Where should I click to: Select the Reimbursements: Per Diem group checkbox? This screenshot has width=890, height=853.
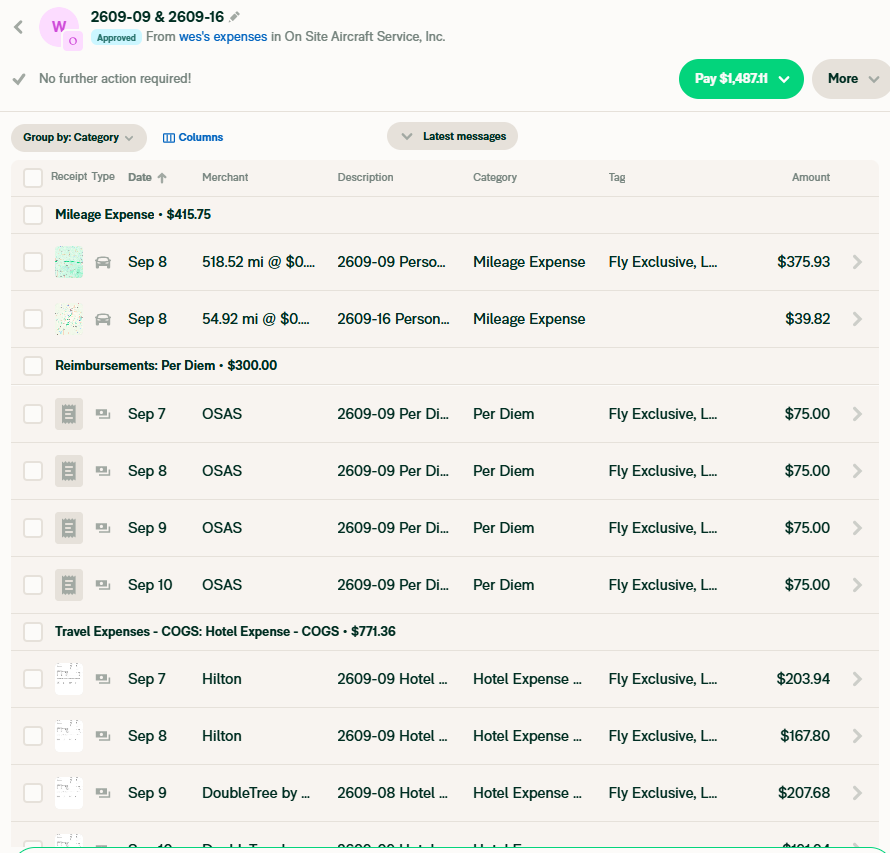point(33,366)
